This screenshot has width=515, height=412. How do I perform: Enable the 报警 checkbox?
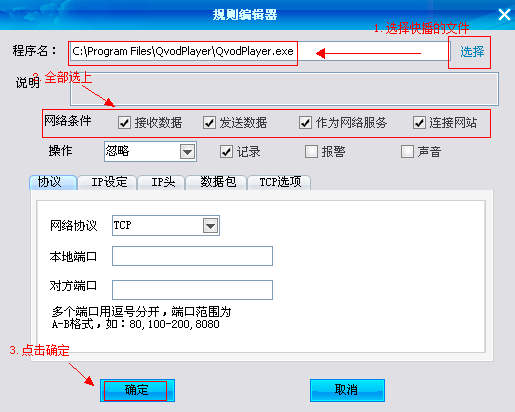pyautogui.click(x=311, y=152)
